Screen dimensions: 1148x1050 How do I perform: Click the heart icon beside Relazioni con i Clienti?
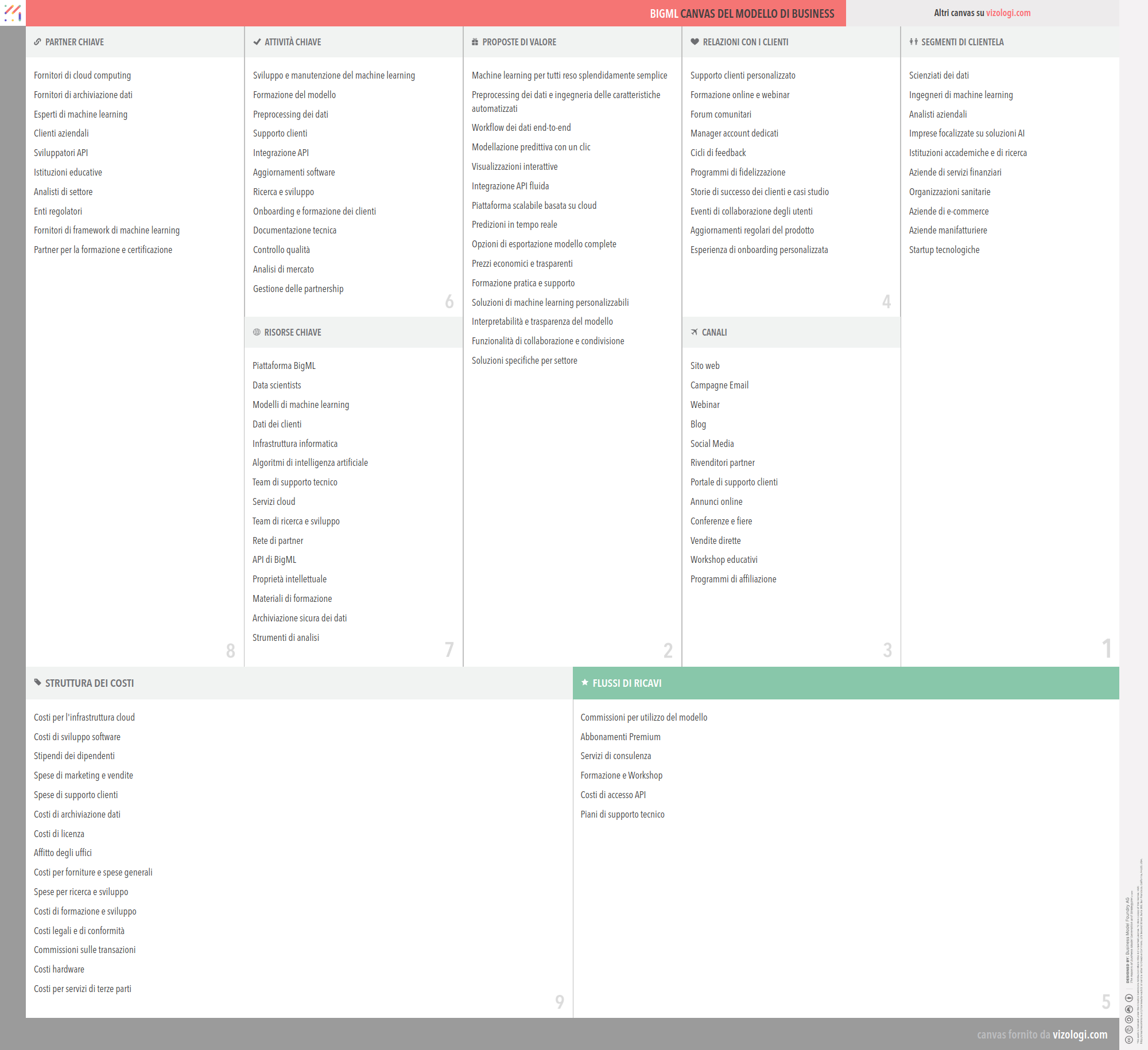pos(695,42)
